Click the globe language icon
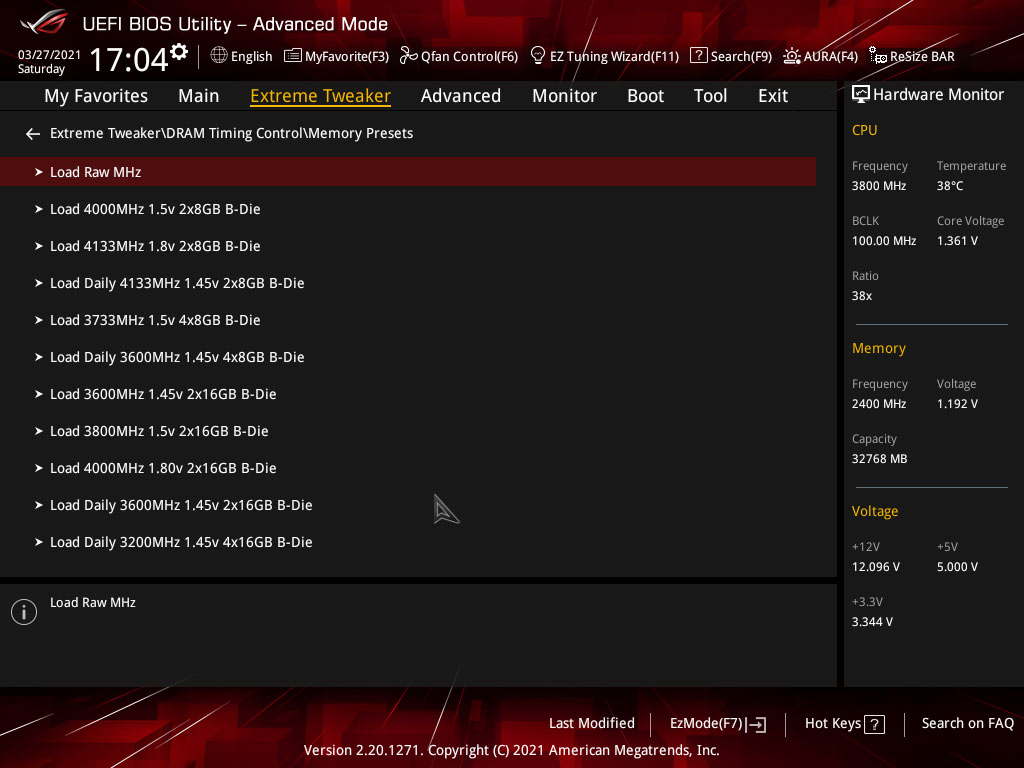The image size is (1024, 768). click(x=219, y=56)
